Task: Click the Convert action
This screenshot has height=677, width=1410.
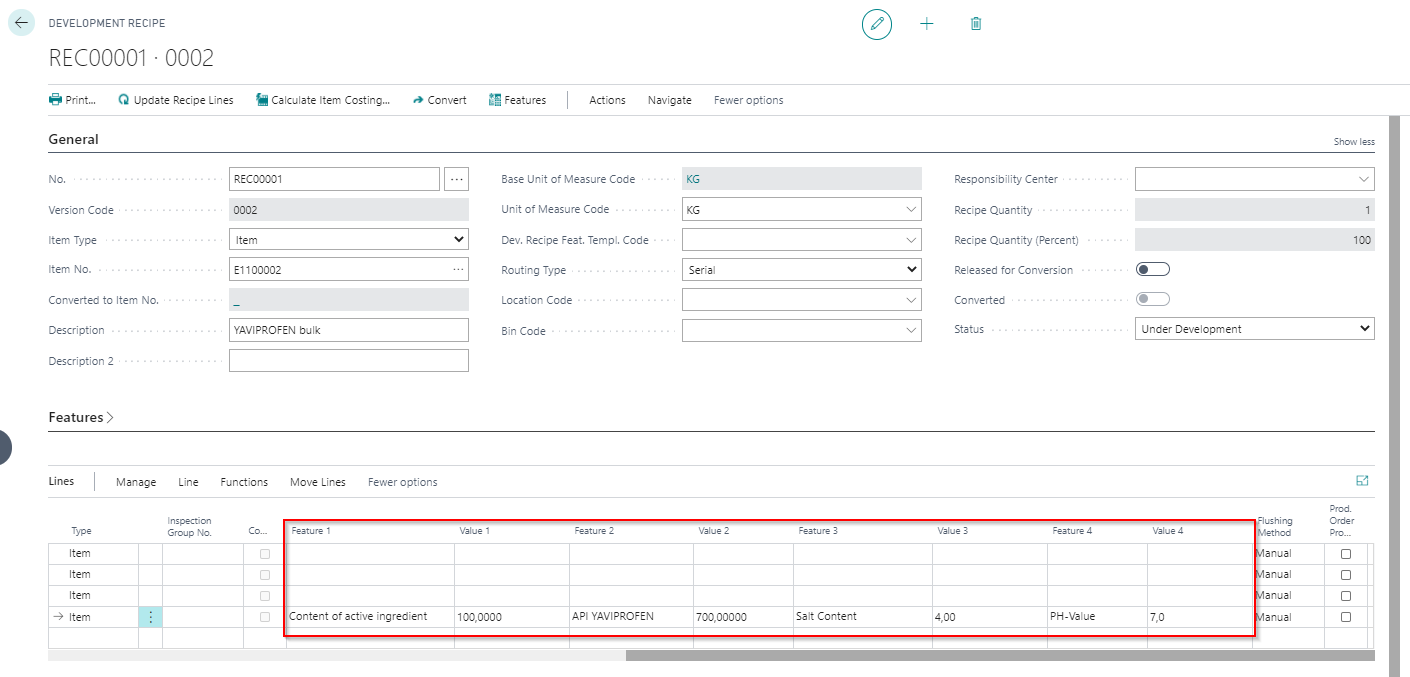Action: (440, 100)
